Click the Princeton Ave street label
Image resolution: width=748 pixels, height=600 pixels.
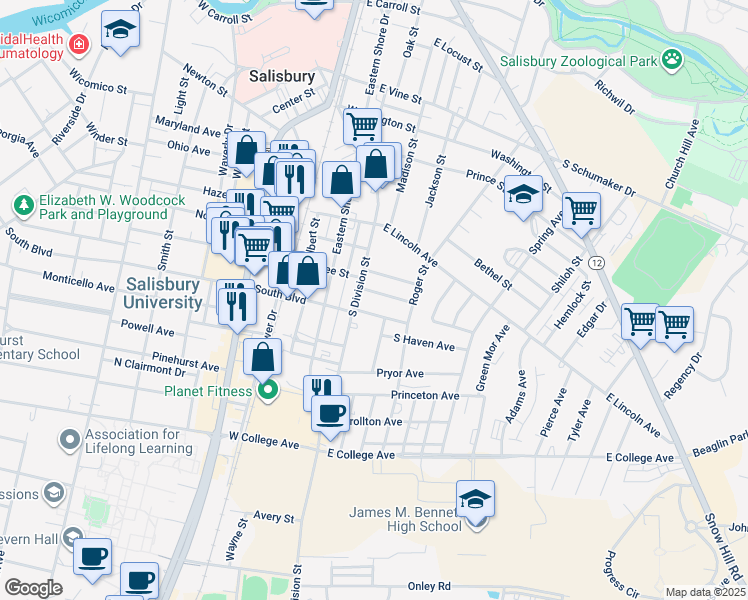(x=425, y=395)
